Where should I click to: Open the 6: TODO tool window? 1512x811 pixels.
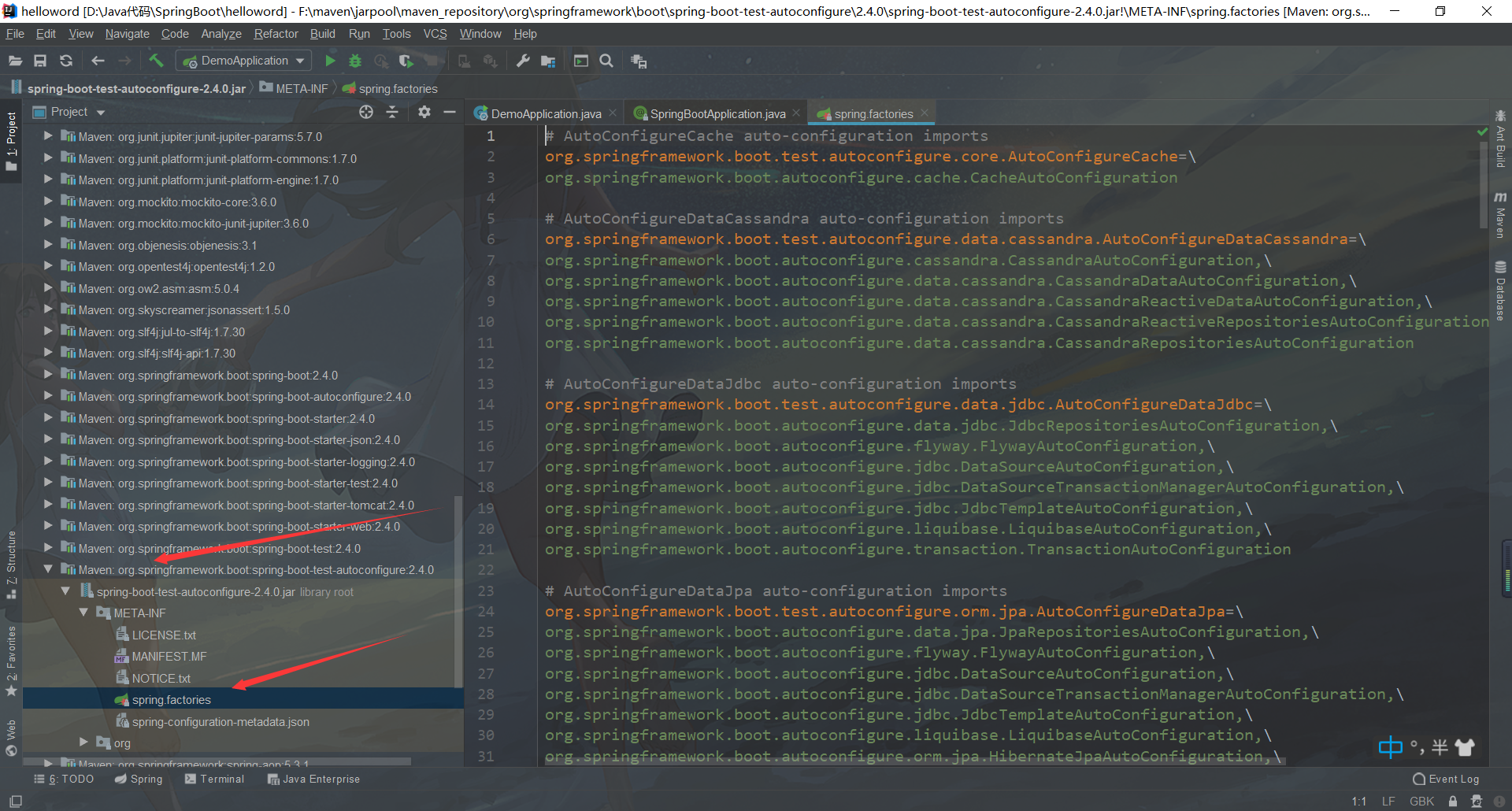(64, 779)
